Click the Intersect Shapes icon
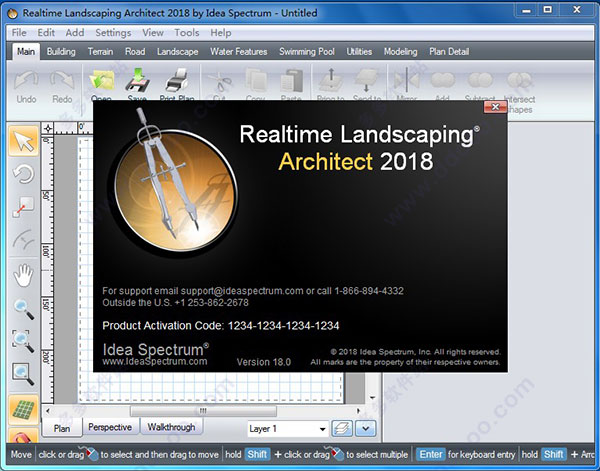600x471 pixels. coord(519,80)
